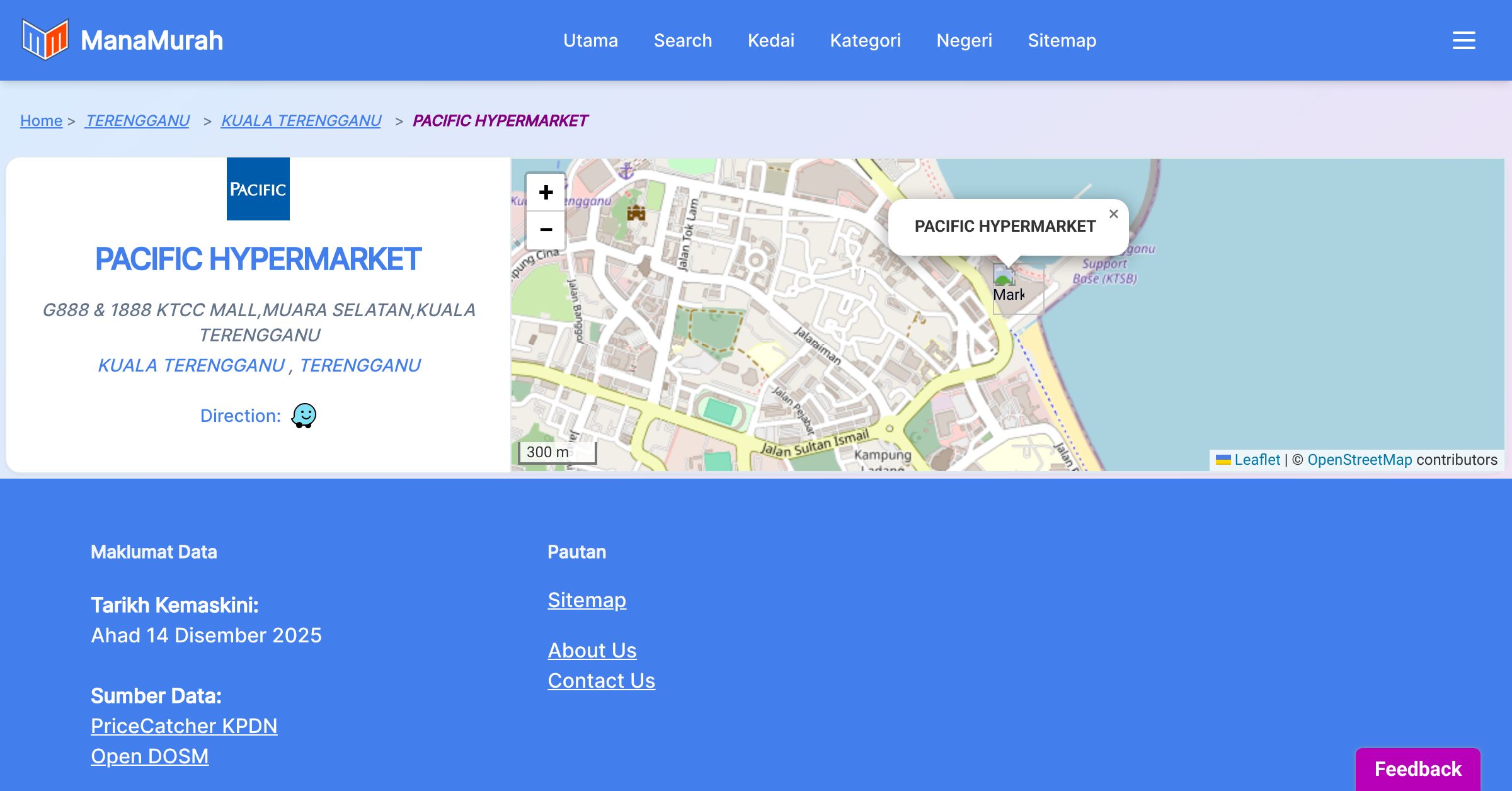Close the Pacific Hypermarket map popup
The height and width of the screenshot is (791, 1512).
[x=1113, y=214]
